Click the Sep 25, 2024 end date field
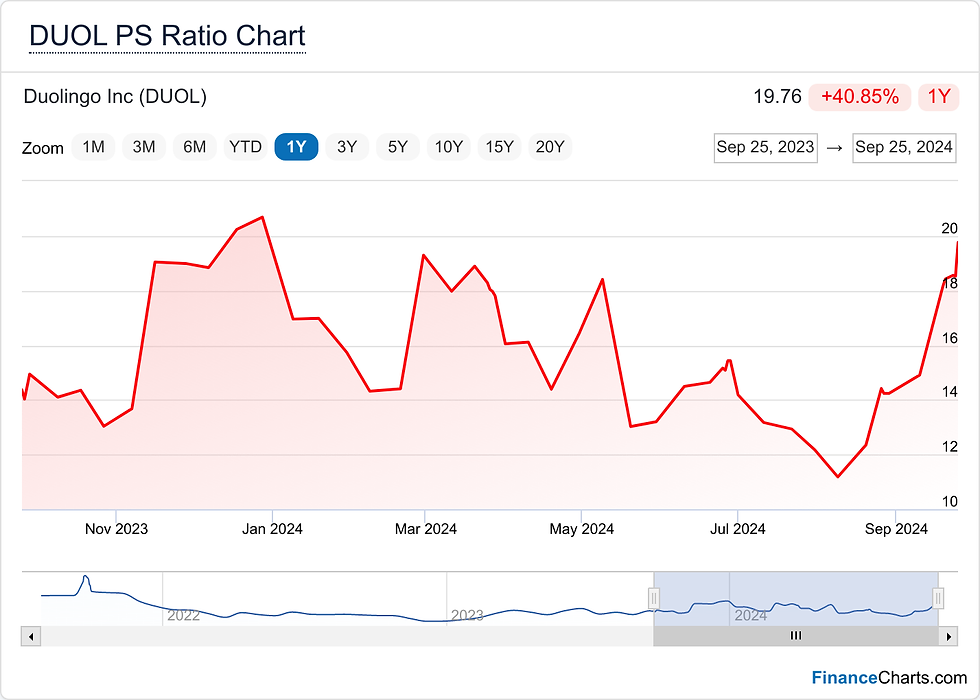 [904, 148]
